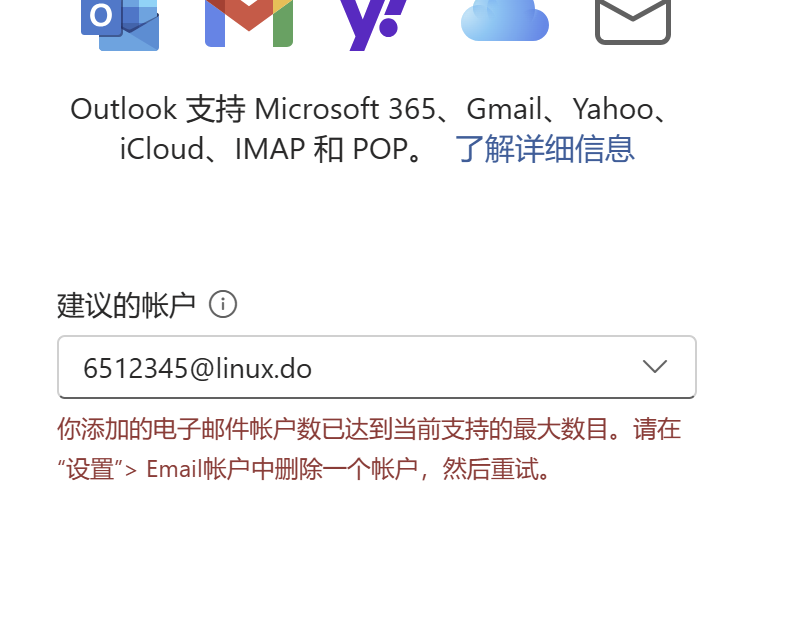Select the purple Yahoo logo icon
The image size is (785, 639).
coord(373,25)
